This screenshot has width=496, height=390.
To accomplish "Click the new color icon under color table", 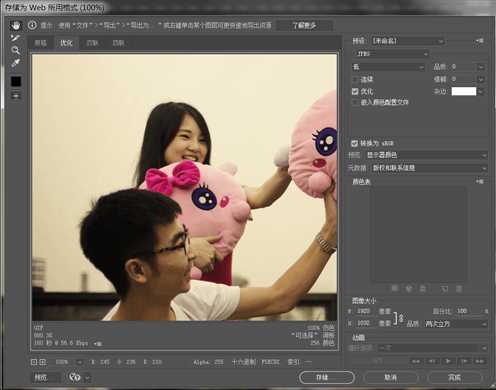I will 444,288.
